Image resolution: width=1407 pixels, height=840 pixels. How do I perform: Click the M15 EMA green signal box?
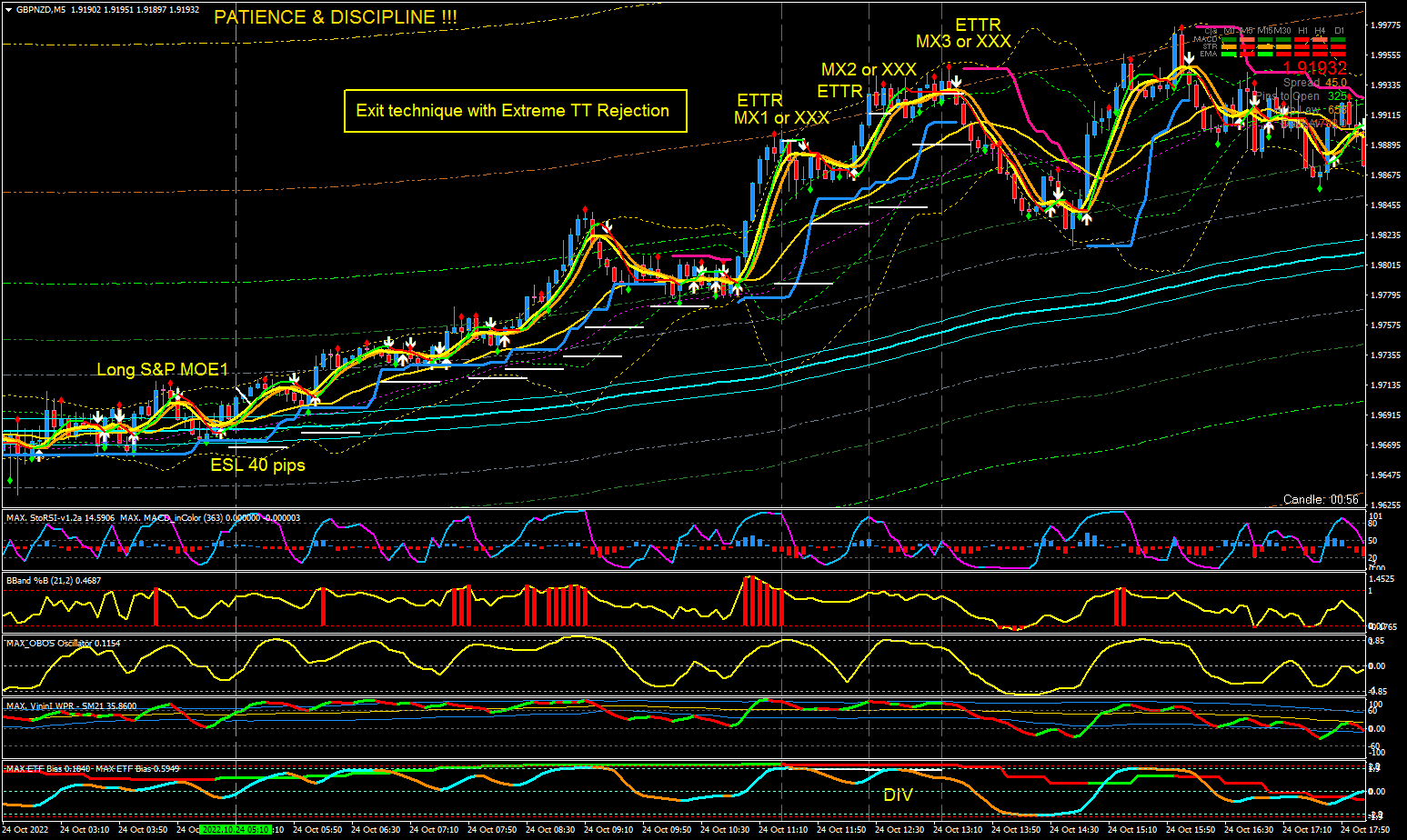coord(1265,54)
